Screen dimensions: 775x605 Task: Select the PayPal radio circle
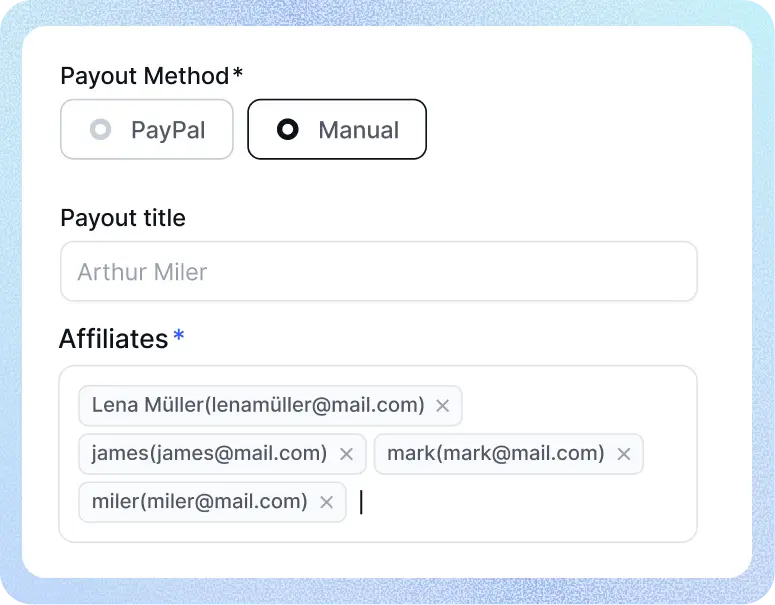pos(100,129)
